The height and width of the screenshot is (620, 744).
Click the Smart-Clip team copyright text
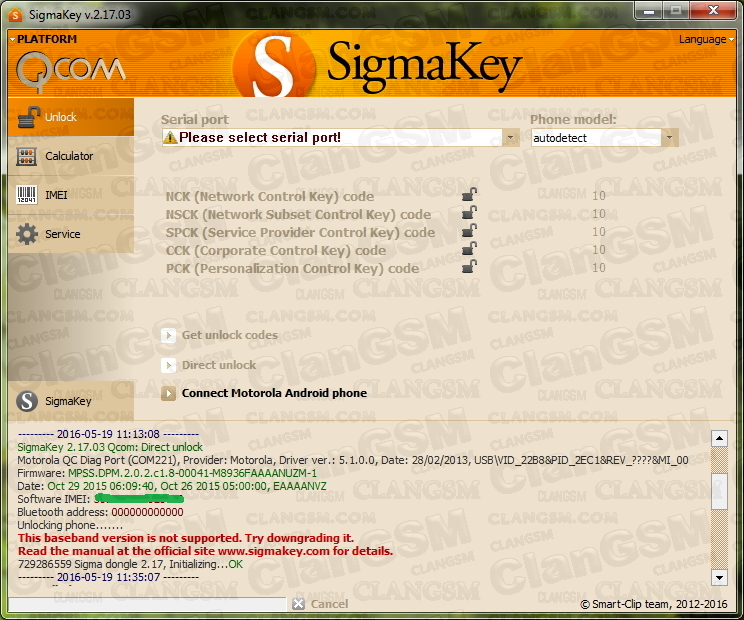click(x=654, y=604)
